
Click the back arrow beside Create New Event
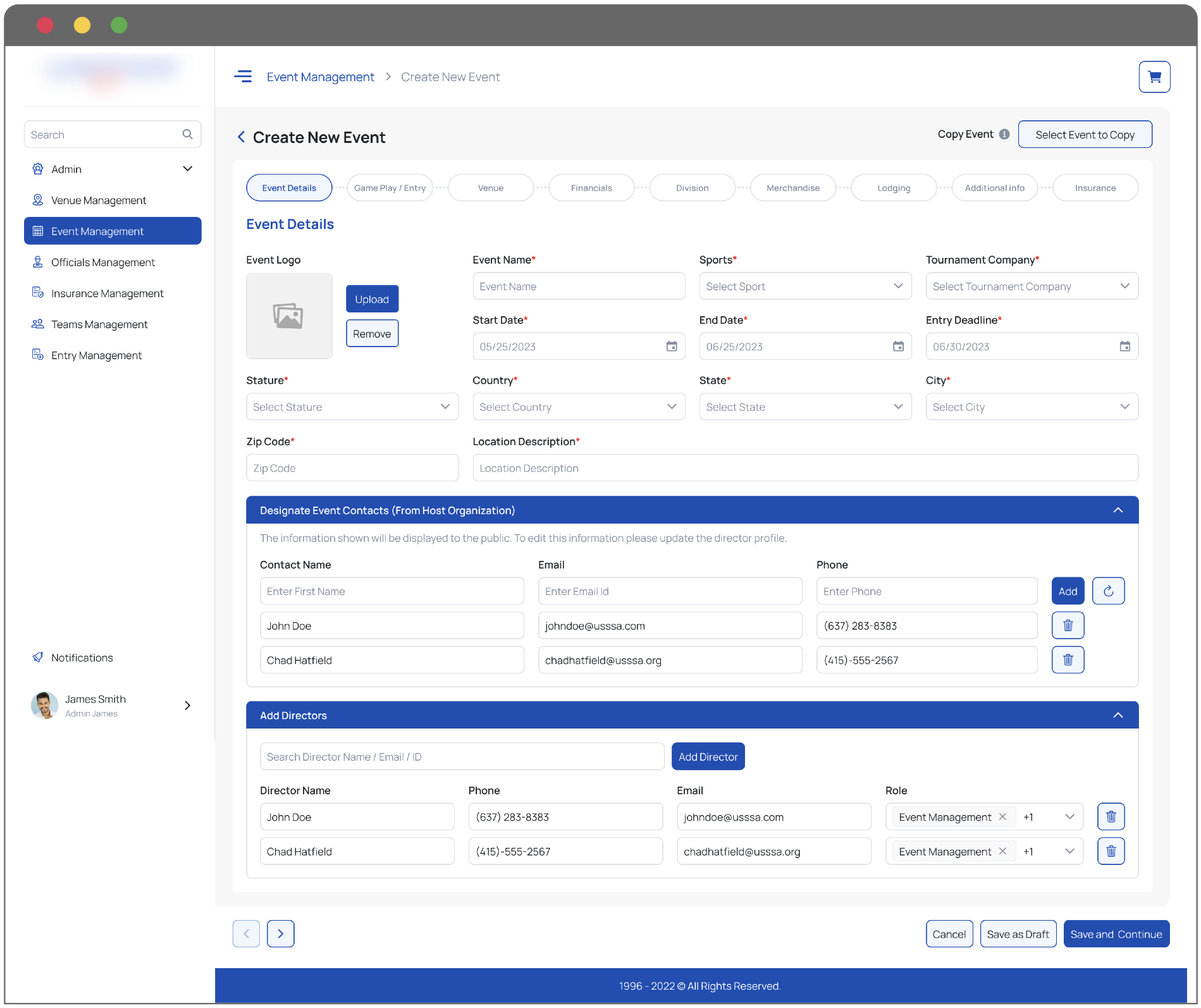pos(241,137)
